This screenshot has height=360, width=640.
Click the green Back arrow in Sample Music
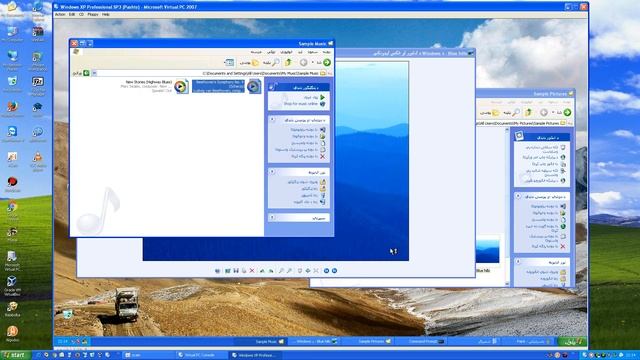327,62
